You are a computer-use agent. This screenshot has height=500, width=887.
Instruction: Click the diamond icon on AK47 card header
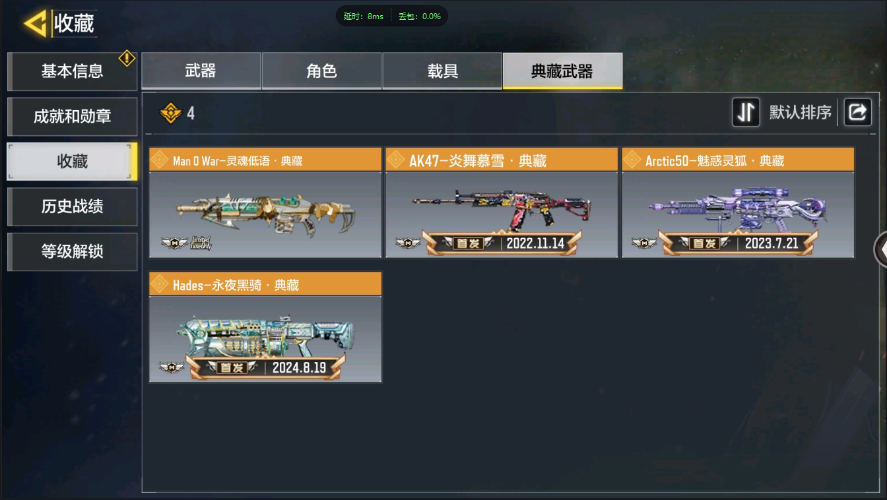tap(395, 160)
